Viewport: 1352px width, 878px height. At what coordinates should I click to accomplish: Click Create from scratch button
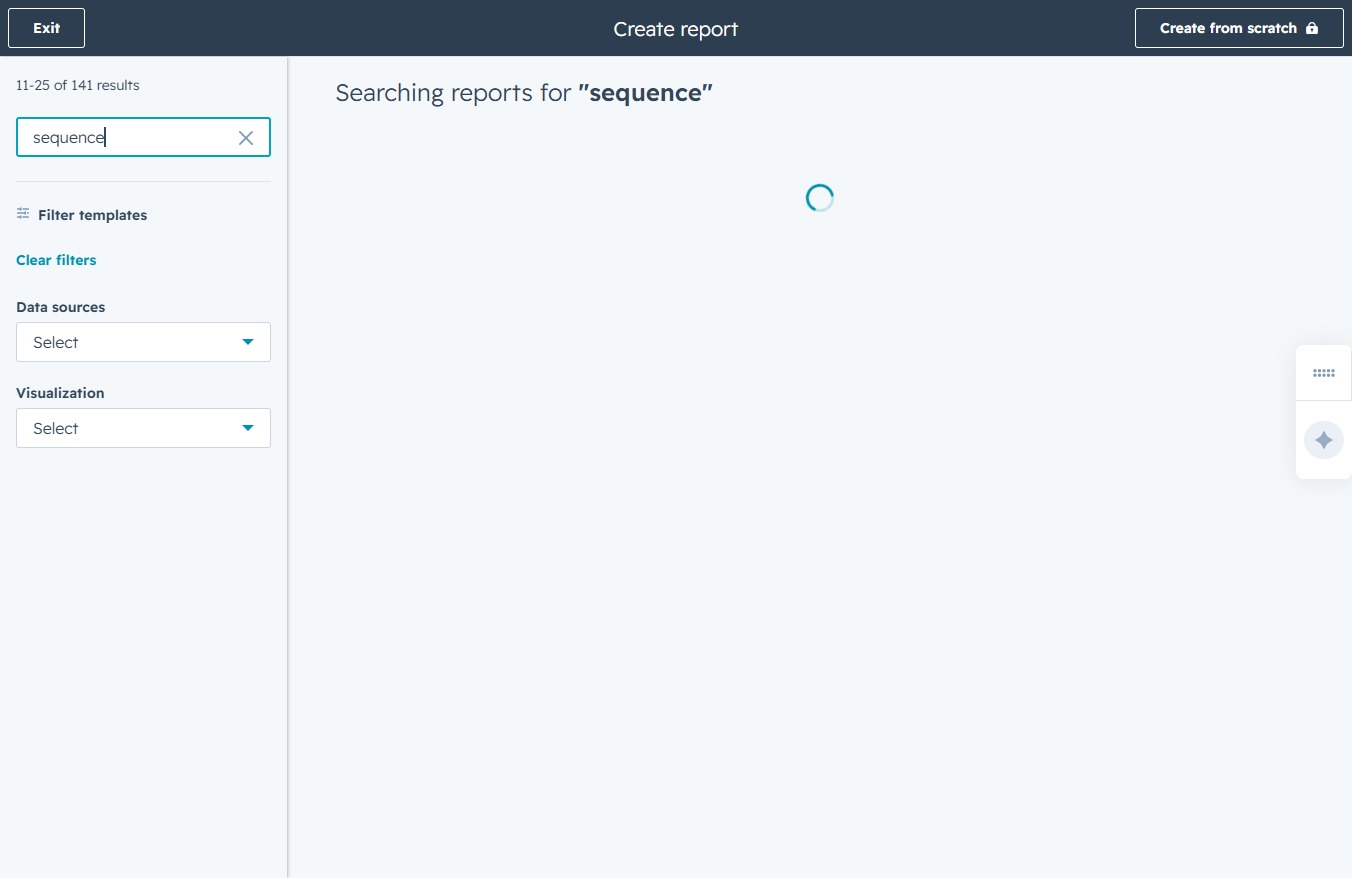(1239, 28)
